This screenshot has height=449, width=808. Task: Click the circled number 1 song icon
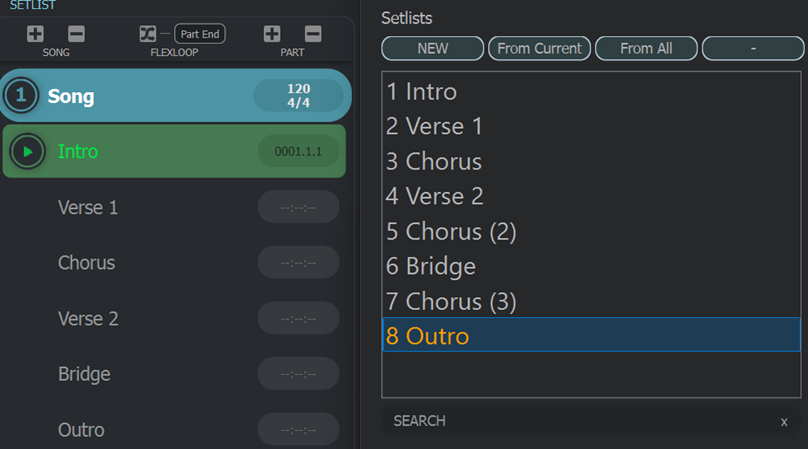[22, 96]
